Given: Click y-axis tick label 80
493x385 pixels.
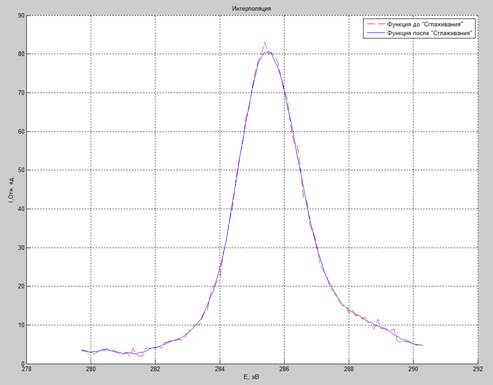Looking at the screenshot, I should 21,54.
